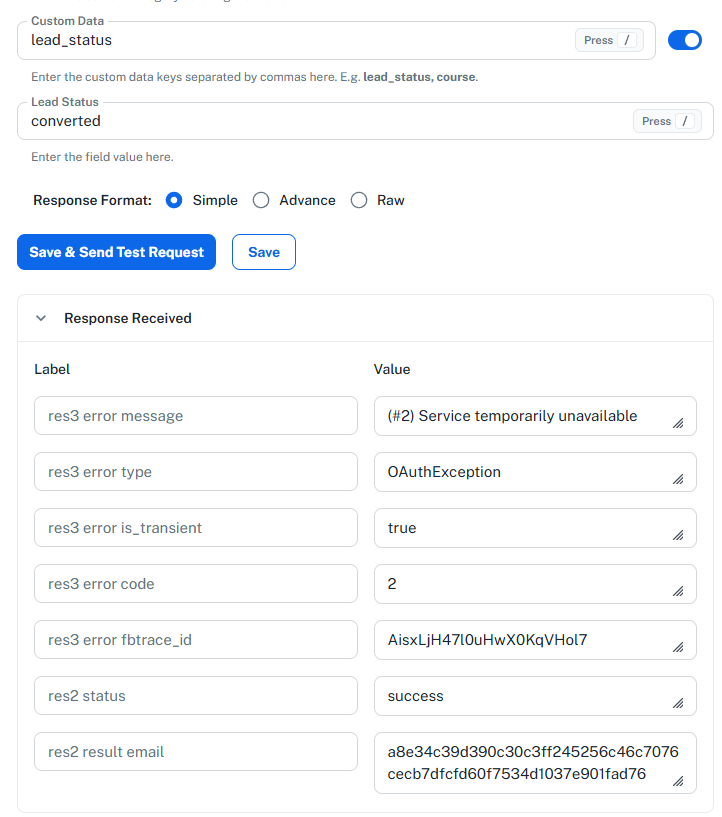The width and height of the screenshot is (722, 817).
Task: Click the res2 result email label field
Action: coord(196,752)
